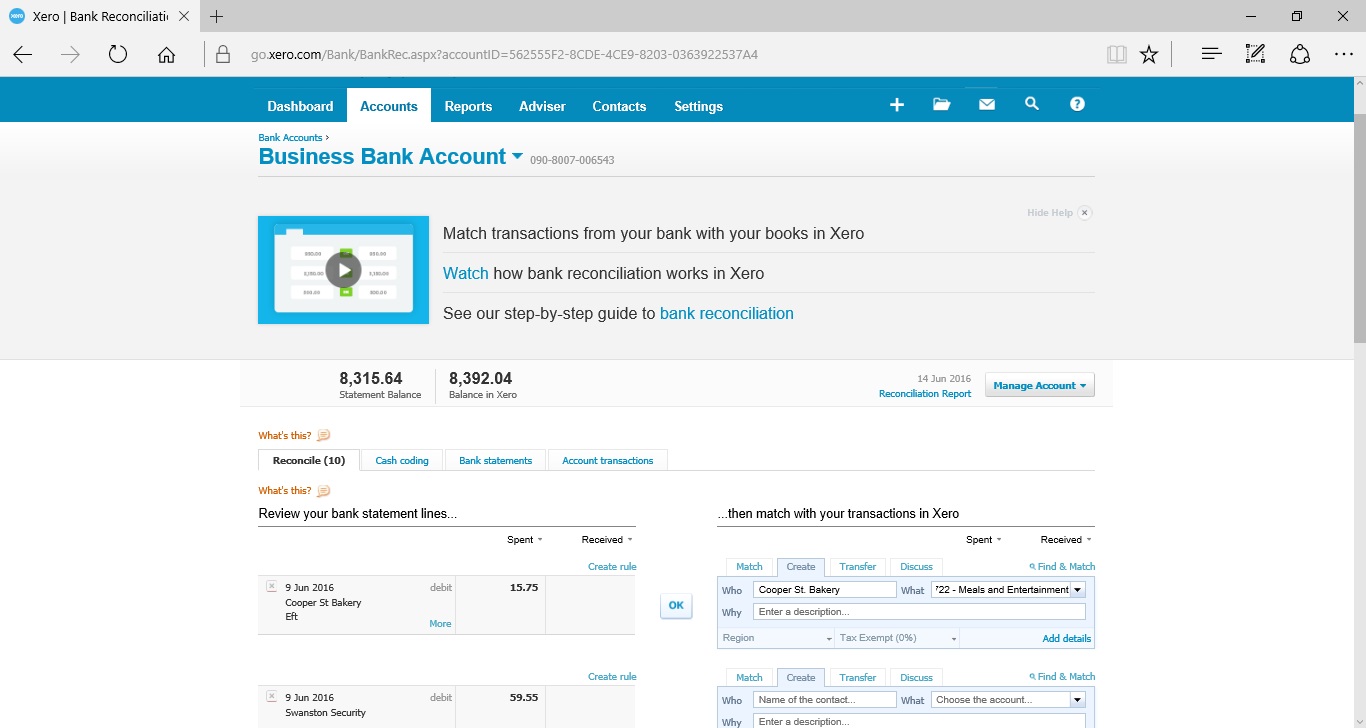The image size is (1366, 728).
Task: Click the Bank Accounts breadcrumb link
Action: pos(290,138)
